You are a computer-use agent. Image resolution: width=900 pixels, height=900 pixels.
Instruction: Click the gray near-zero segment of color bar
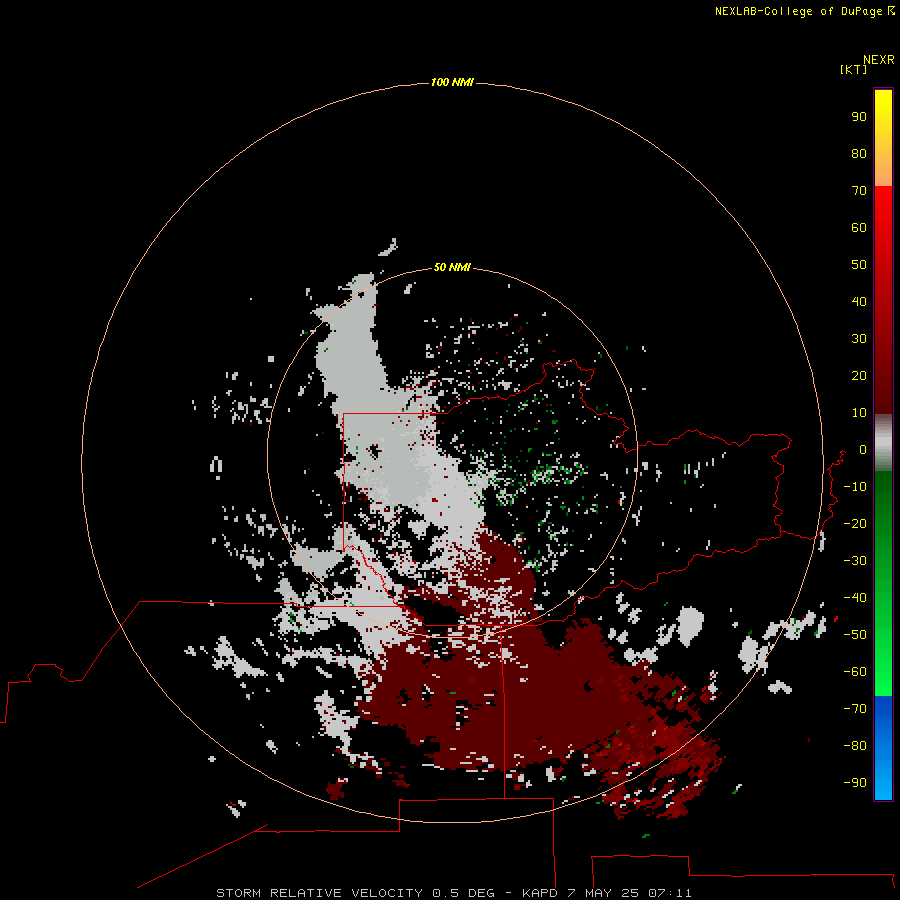coord(883,443)
